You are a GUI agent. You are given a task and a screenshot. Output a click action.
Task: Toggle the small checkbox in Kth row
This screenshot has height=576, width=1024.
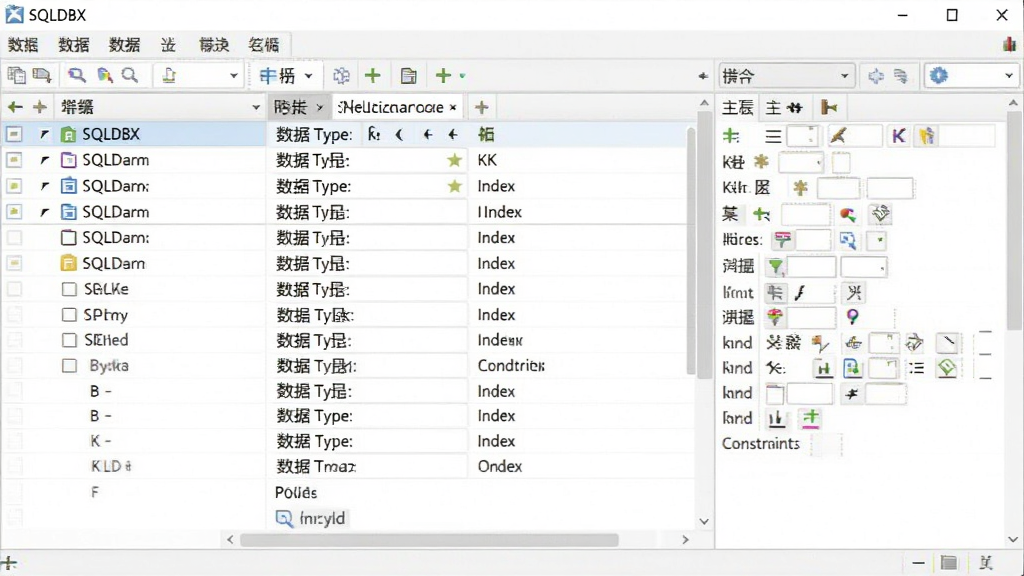841,162
